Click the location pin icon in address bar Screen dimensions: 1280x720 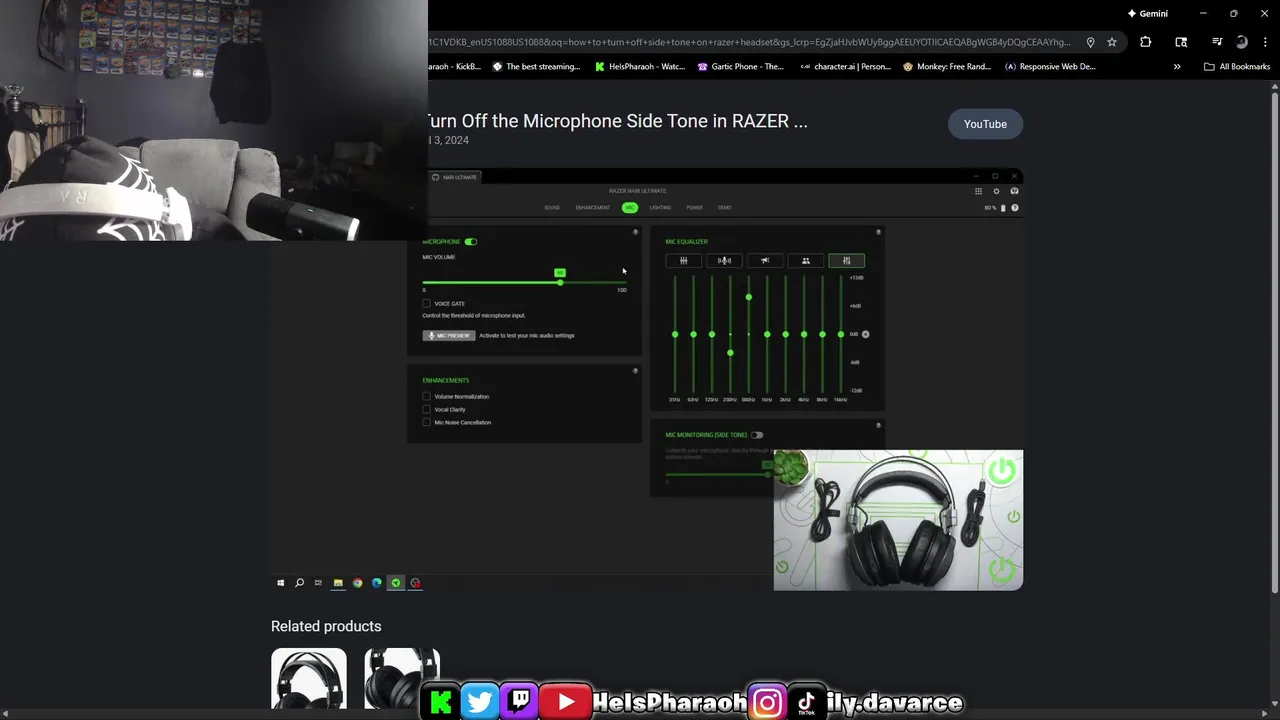point(1090,42)
